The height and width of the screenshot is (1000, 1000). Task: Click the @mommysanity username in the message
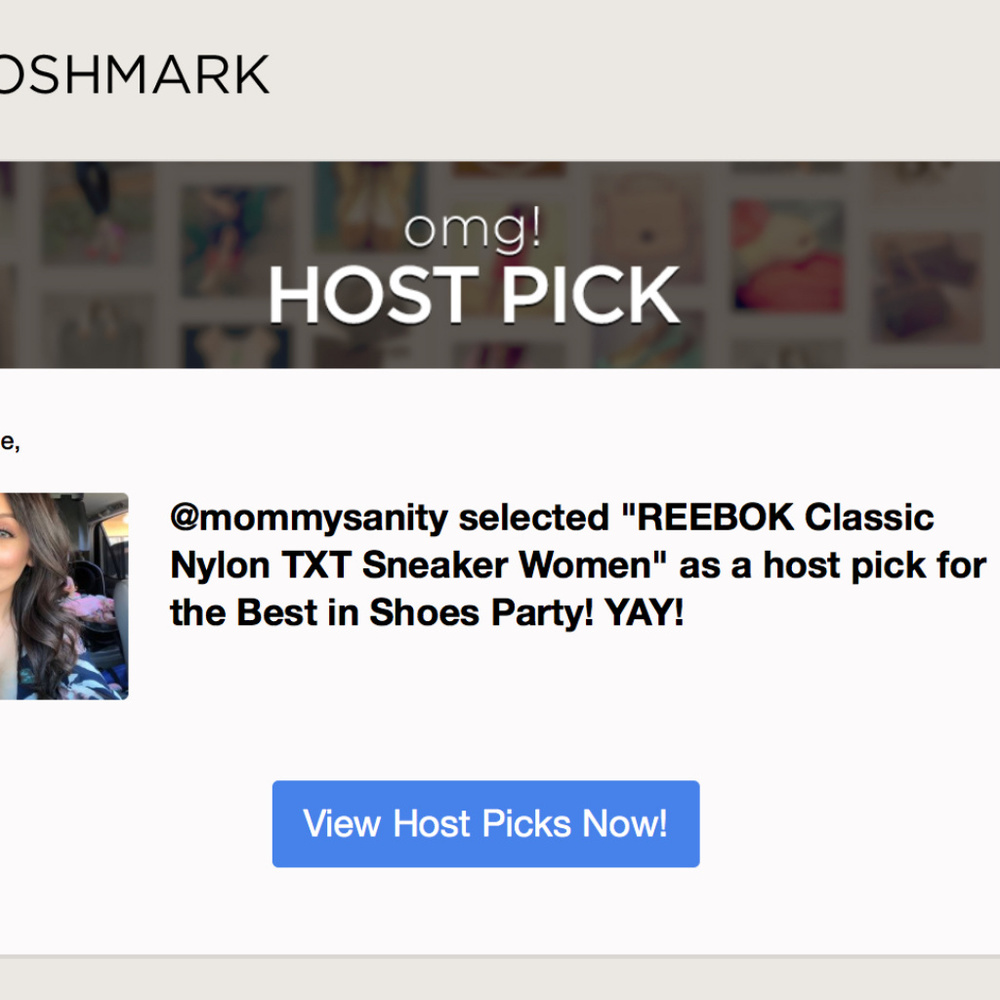tap(309, 517)
